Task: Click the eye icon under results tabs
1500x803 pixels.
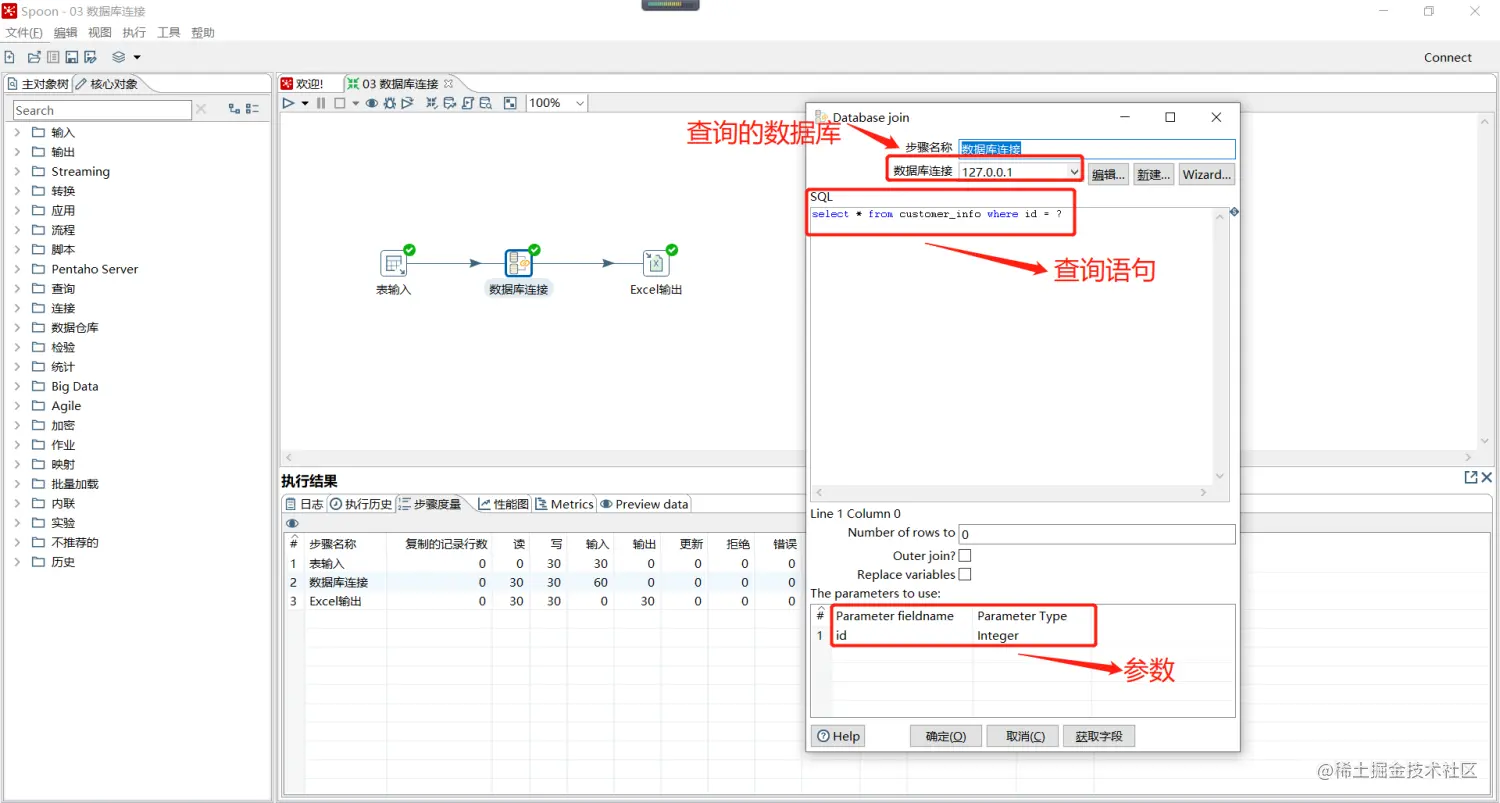Action: click(292, 523)
